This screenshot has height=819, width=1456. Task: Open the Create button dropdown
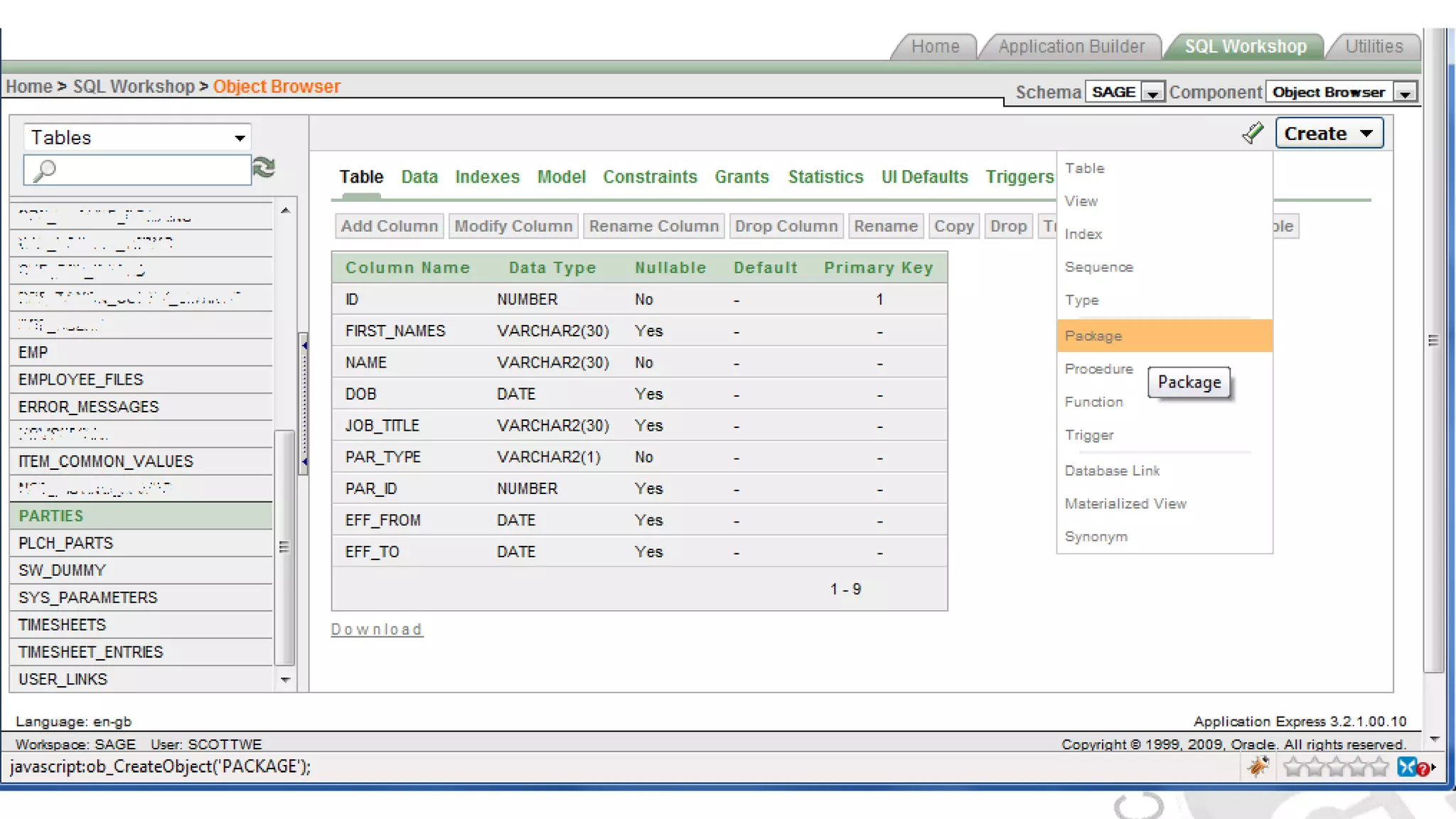[1329, 134]
